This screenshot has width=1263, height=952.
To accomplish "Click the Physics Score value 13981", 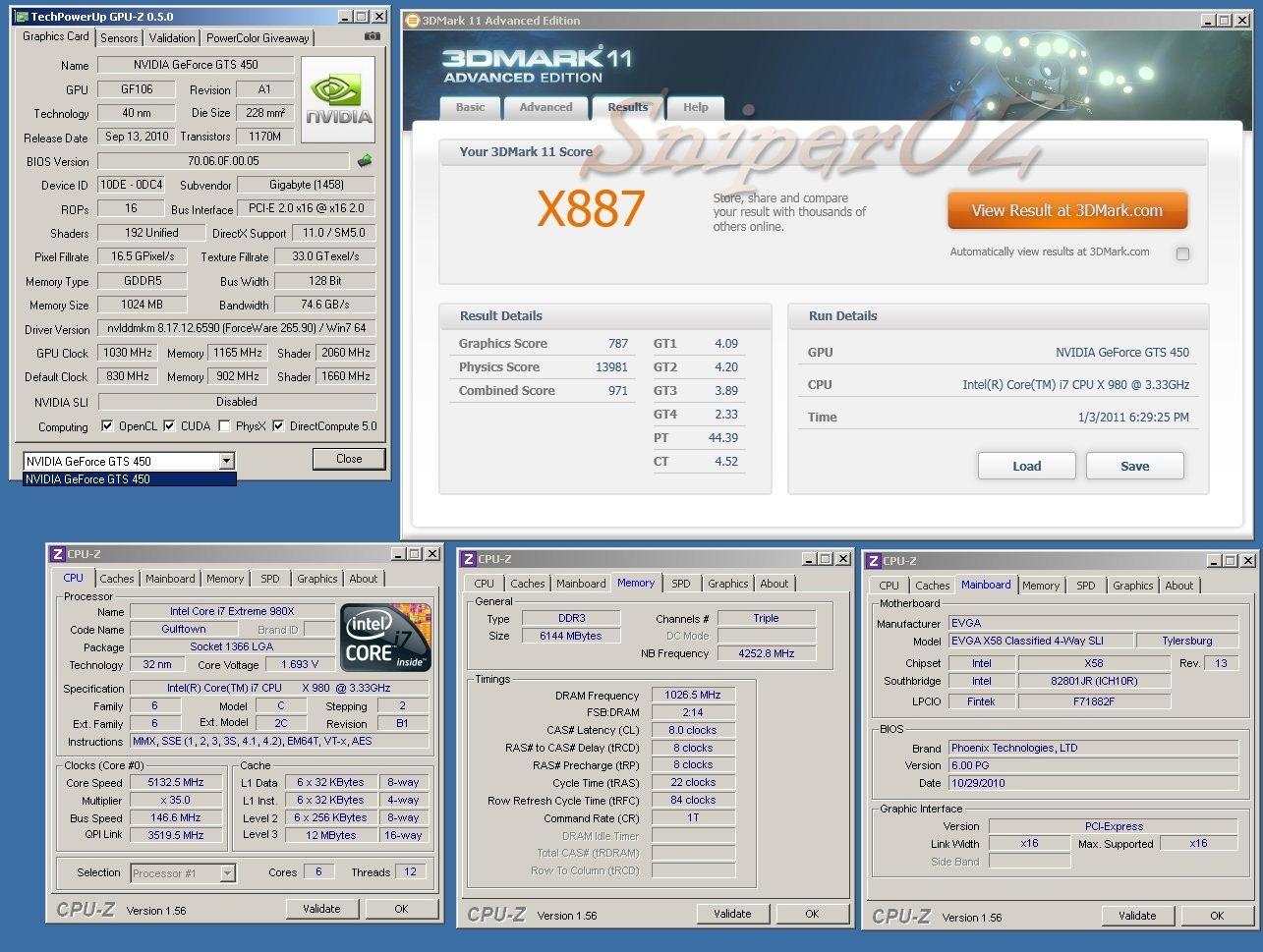I will (611, 367).
